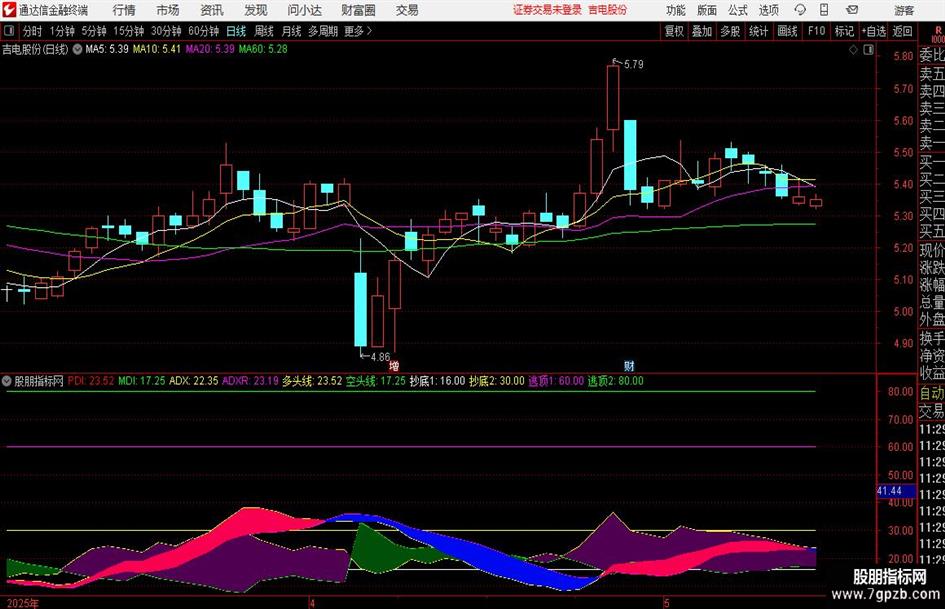This screenshot has width=945, height=609.
Task: Open the 市场 menu
Action: tap(168, 10)
